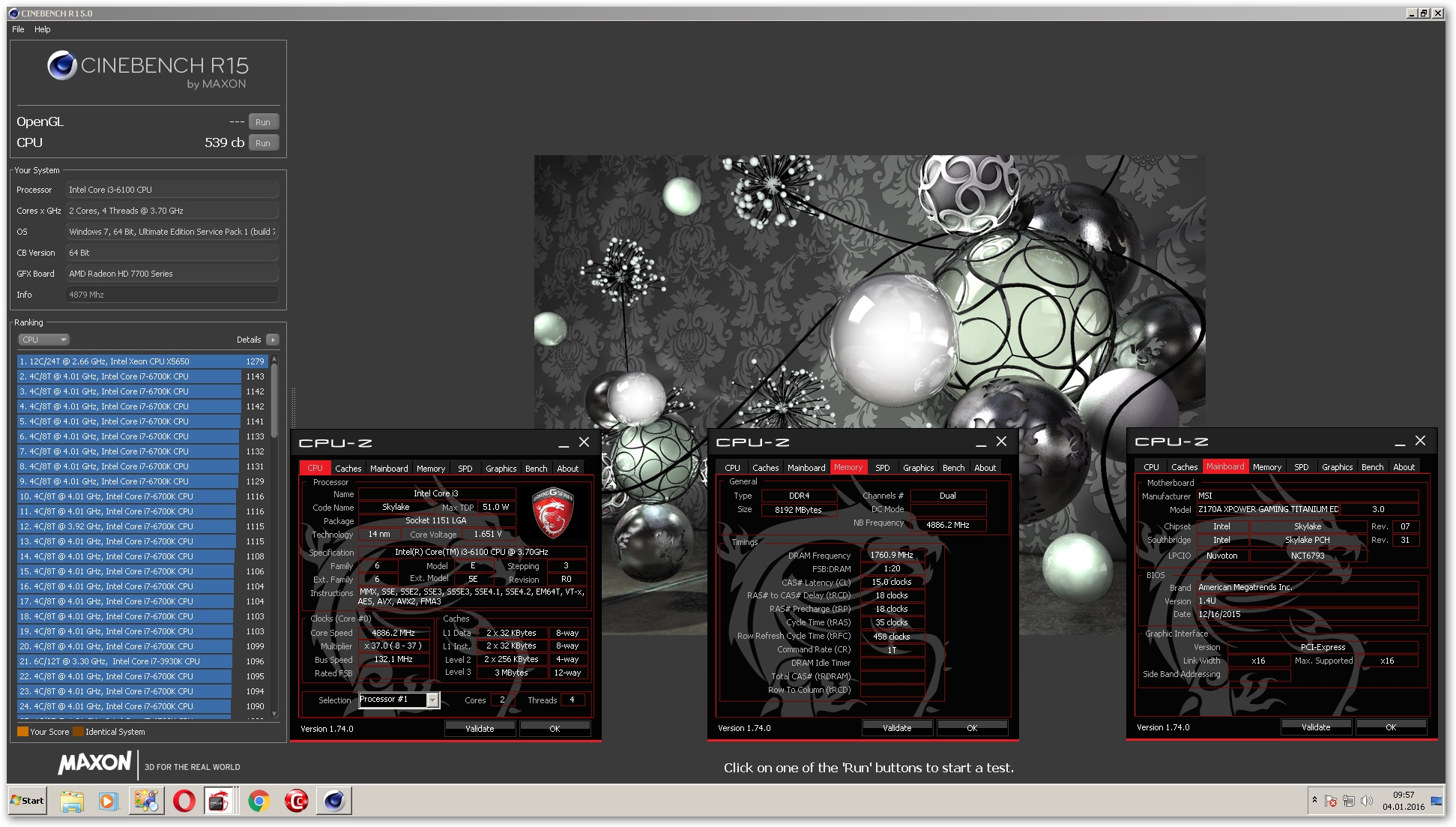Click Validate in the CPU-Z window showing the Mainboard tab
The height and width of the screenshot is (827, 1456).
tap(1317, 727)
